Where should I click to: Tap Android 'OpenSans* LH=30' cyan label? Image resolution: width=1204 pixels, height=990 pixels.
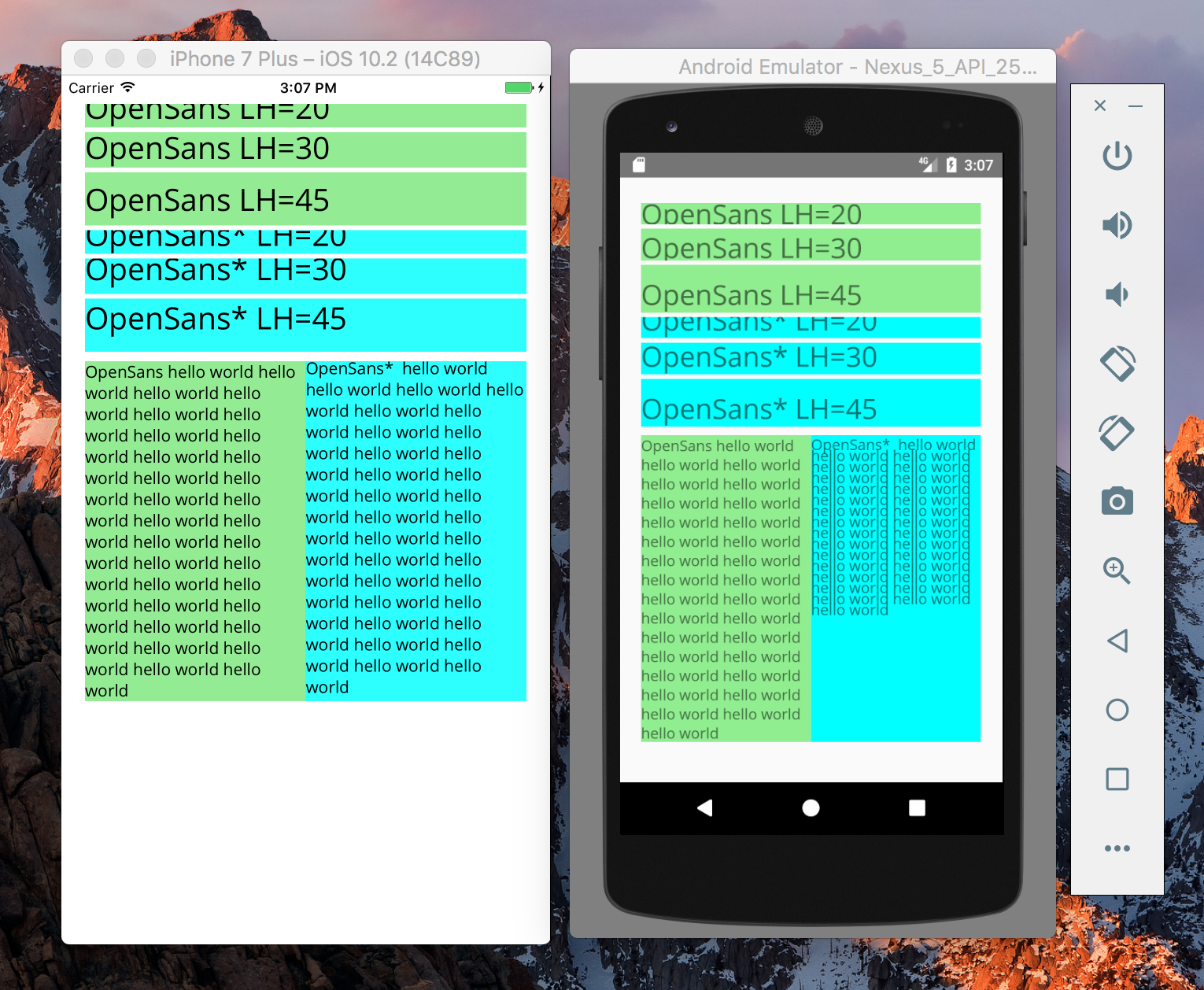(811, 359)
